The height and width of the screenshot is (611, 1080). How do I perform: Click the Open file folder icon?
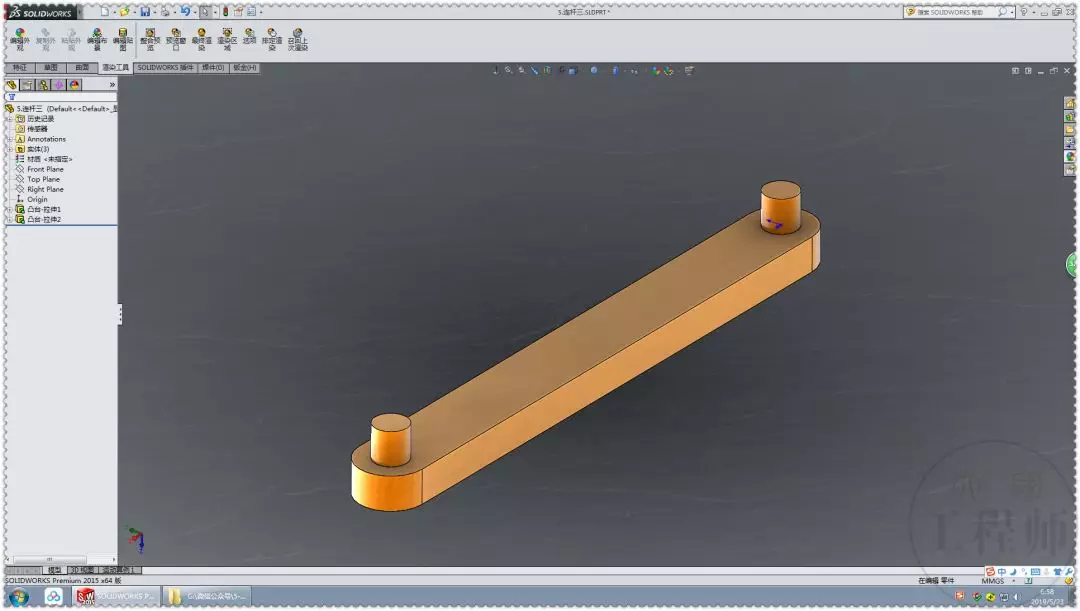124,12
